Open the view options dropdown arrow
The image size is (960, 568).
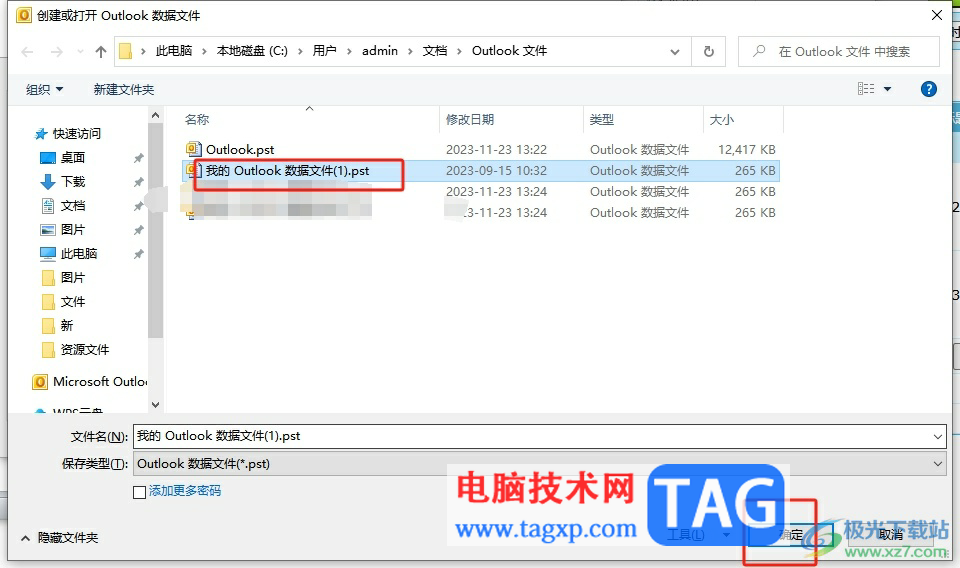point(887,89)
